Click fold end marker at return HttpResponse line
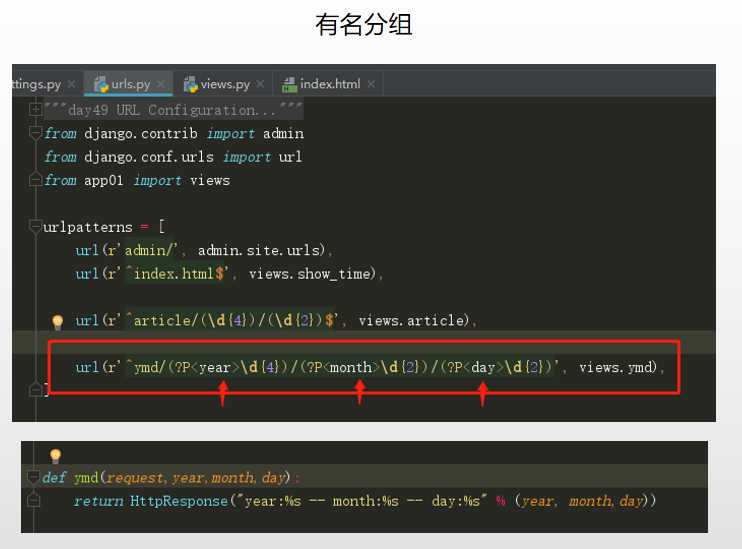The image size is (742, 549). click(34, 500)
